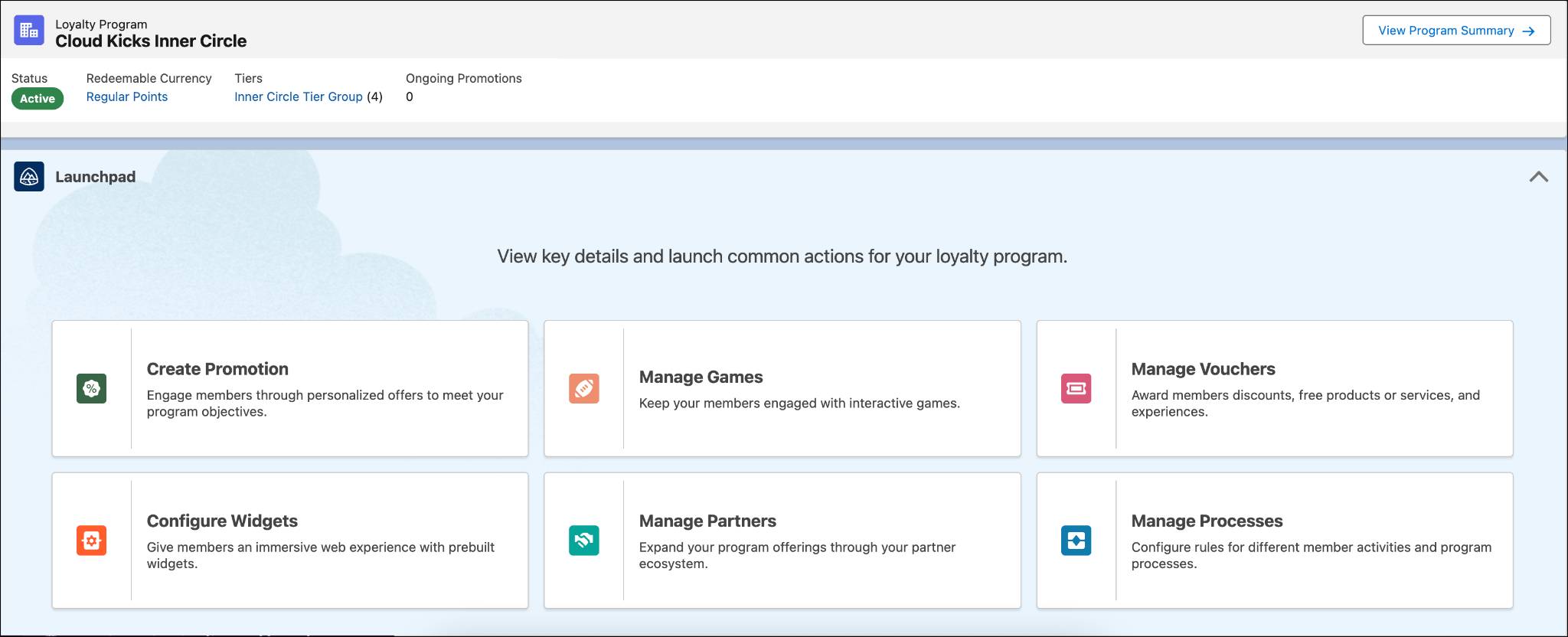This screenshot has height=637, width=1568.
Task: Select the Manage Partners card title
Action: pos(707,521)
